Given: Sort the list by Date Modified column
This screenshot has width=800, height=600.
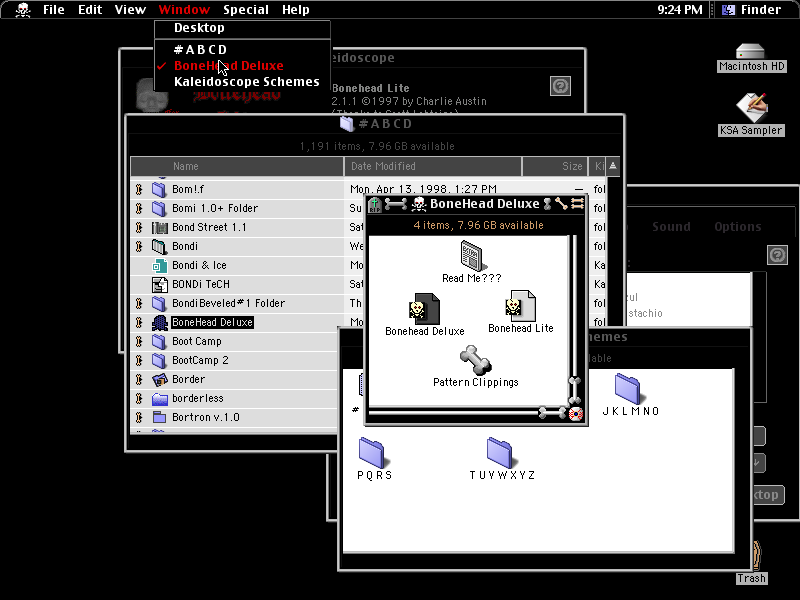Looking at the screenshot, I should point(433,166).
